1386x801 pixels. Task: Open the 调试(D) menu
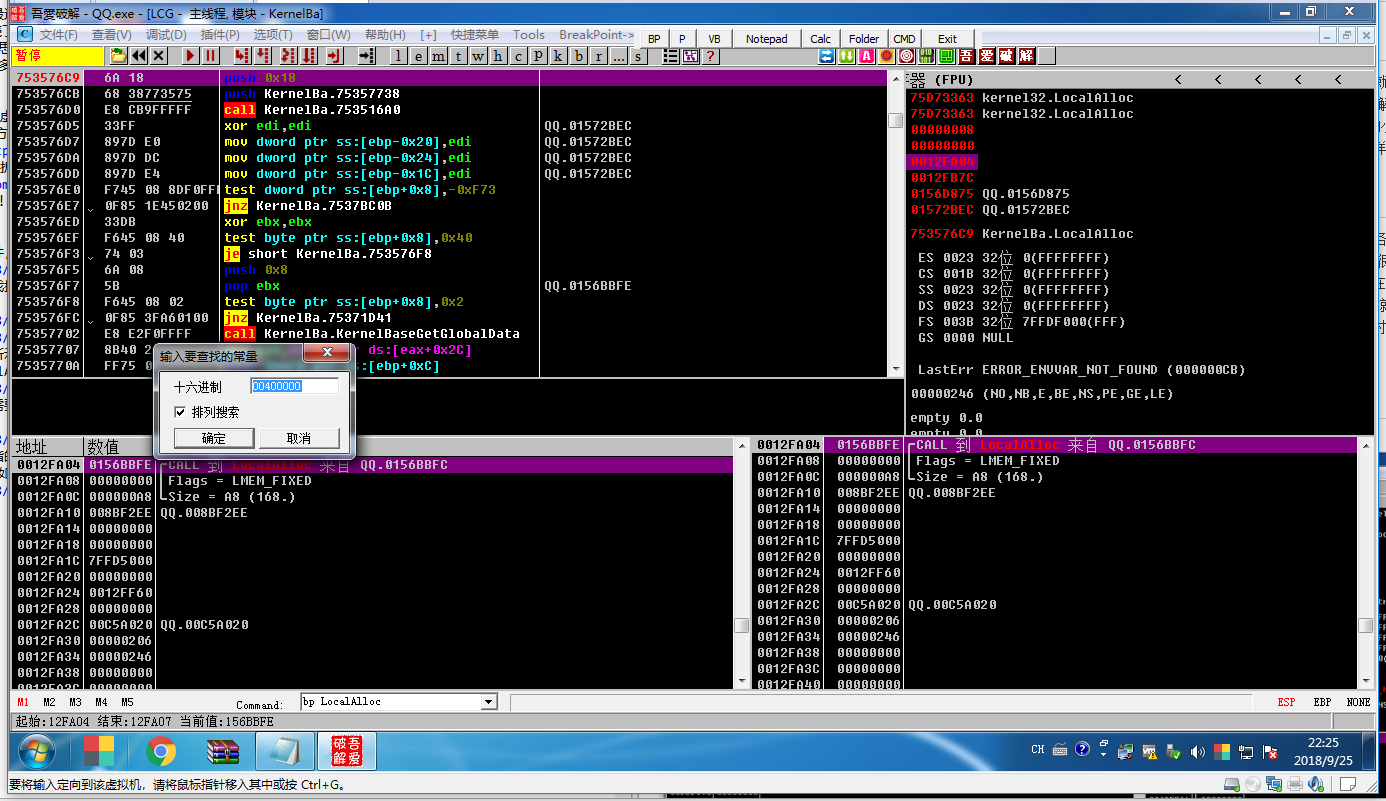[x=166, y=35]
